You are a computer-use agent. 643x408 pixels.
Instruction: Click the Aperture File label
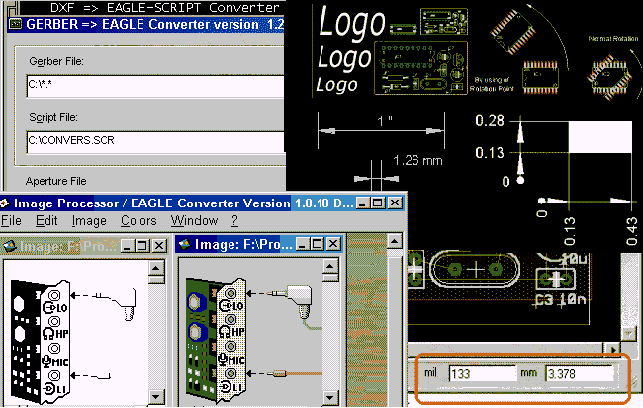(x=56, y=181)
